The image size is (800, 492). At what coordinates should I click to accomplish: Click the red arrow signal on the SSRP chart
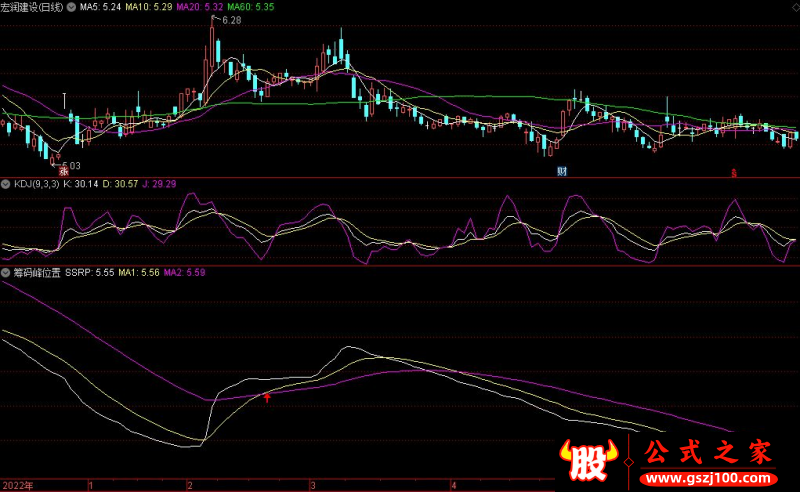pos(267,398)
